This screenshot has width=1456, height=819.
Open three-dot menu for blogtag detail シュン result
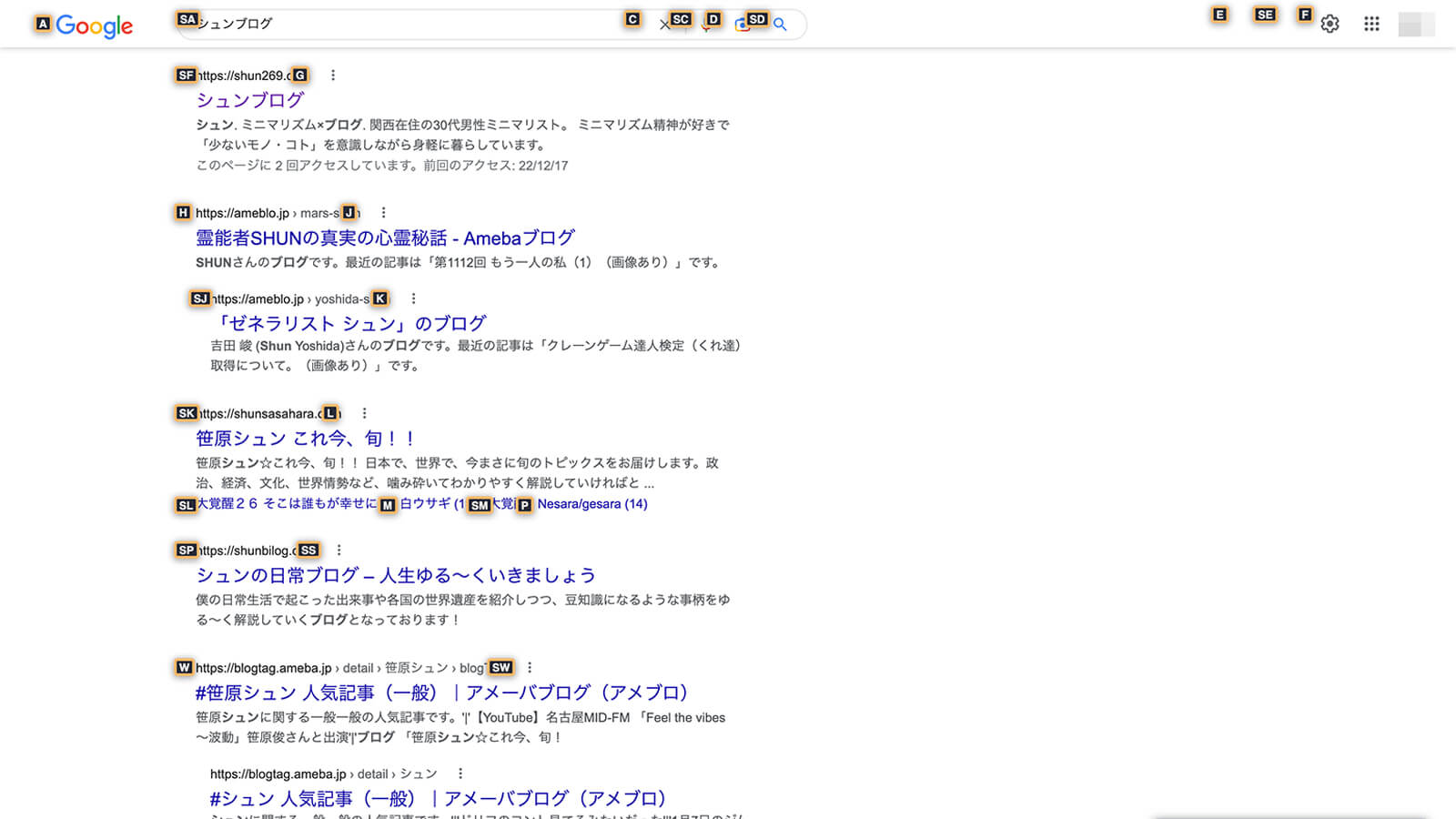pos(460,773)
